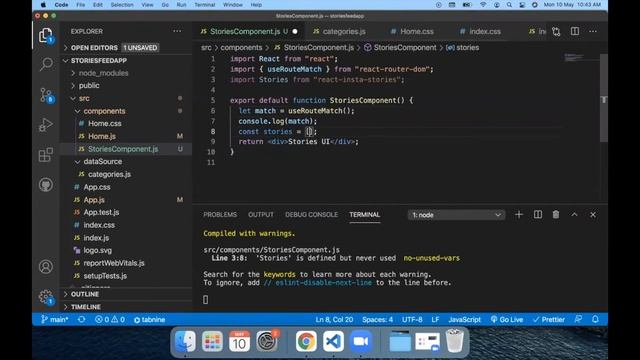Open notifications bell in status bar
Viewport: 640px width, 360px height.
click(x=595, y=320)
